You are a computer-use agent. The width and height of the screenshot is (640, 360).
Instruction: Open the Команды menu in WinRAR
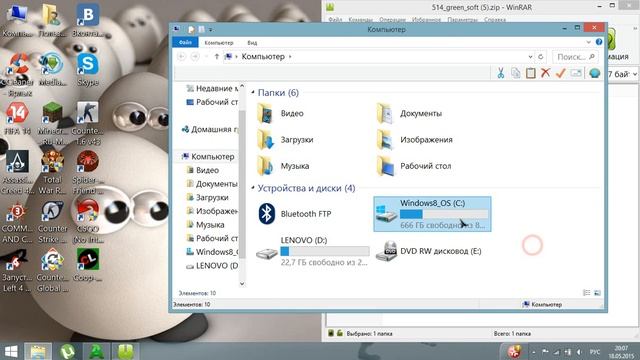[360, 20]
